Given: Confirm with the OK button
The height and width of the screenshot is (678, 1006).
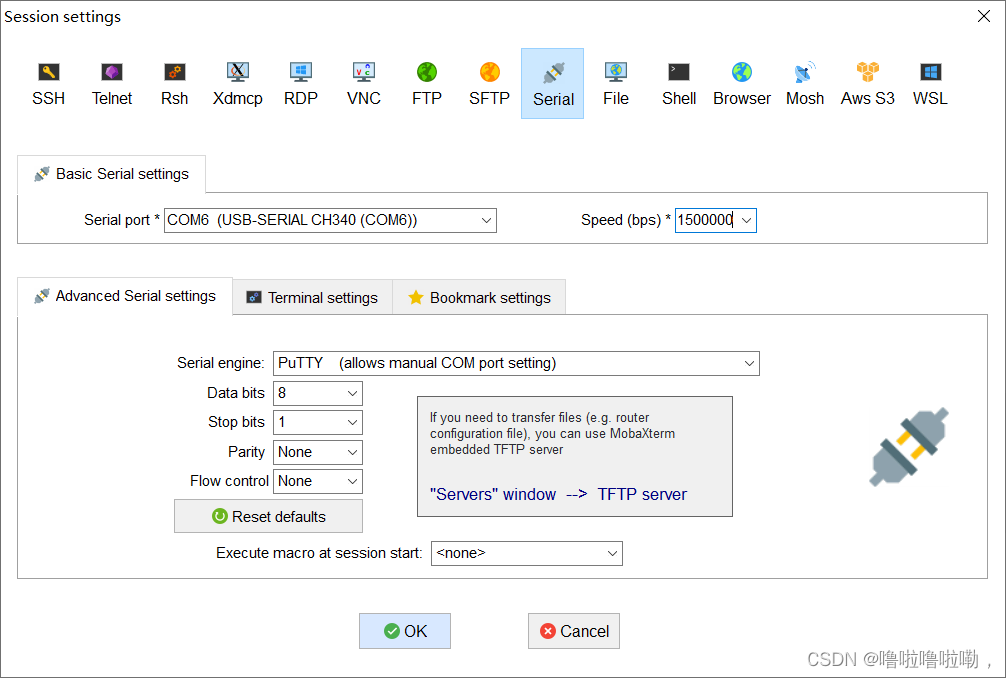Looking at the screenshot, I should (x=405, y=631).
